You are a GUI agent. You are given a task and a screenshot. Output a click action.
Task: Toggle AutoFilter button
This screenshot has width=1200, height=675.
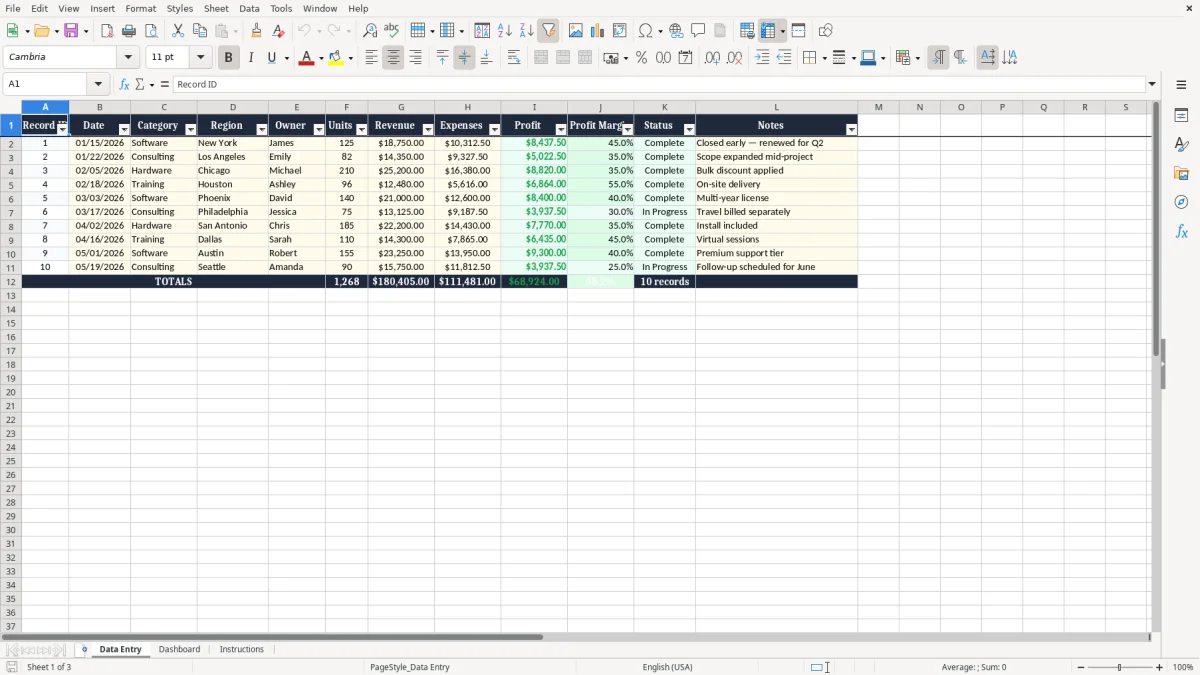(x=549, y=31)
